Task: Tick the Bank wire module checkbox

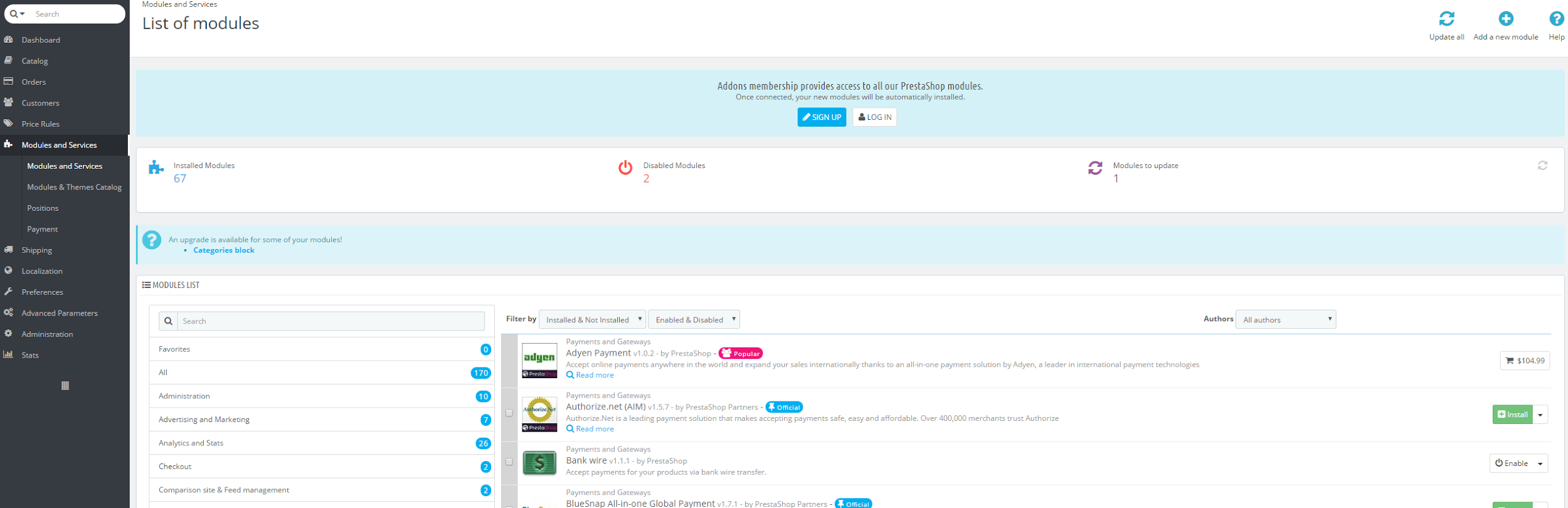Action: coord(509,462)
